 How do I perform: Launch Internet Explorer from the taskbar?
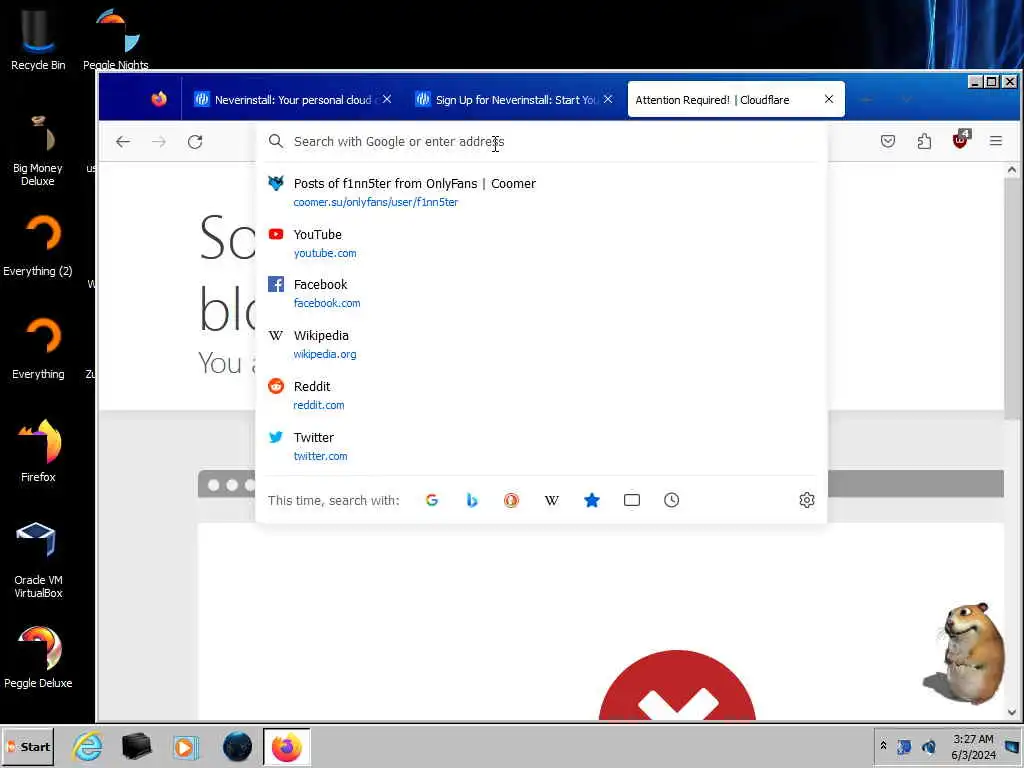[x=88, y=746]
